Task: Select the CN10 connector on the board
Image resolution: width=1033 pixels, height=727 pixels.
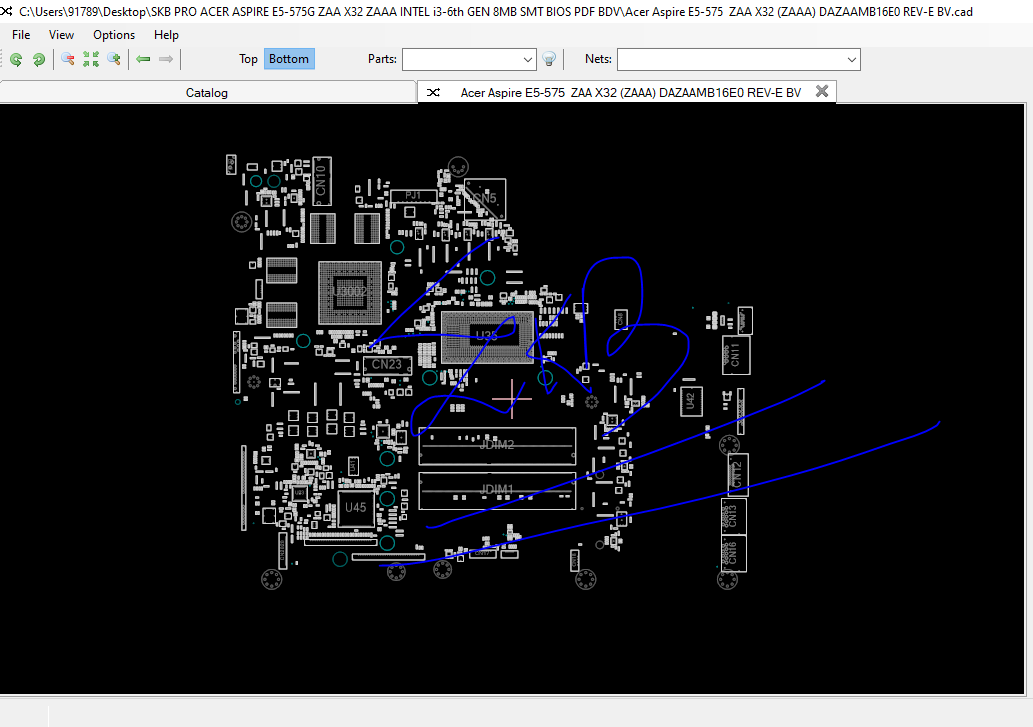Action: point(321,181)
